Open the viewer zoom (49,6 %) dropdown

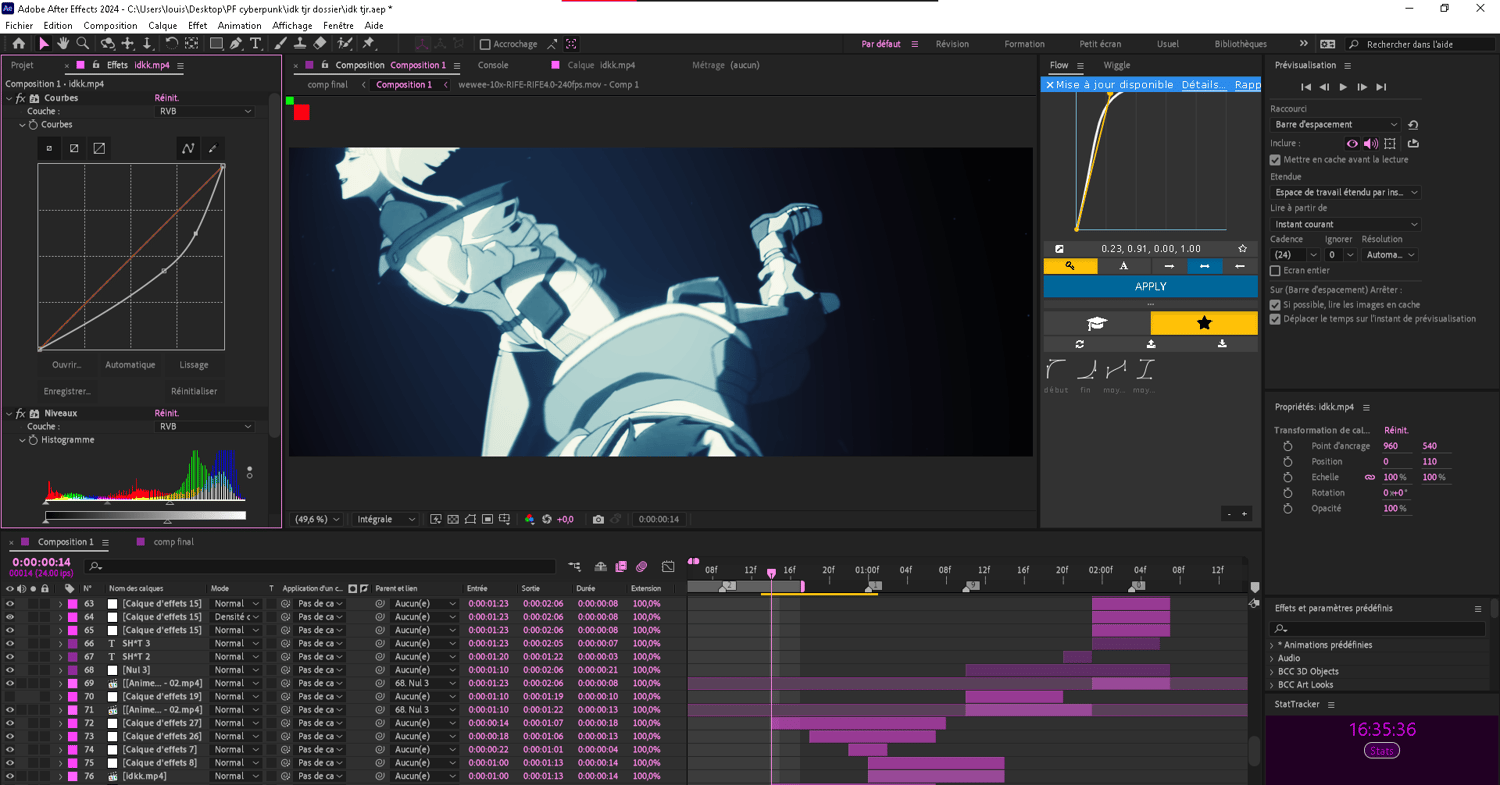tap(317, 519)
